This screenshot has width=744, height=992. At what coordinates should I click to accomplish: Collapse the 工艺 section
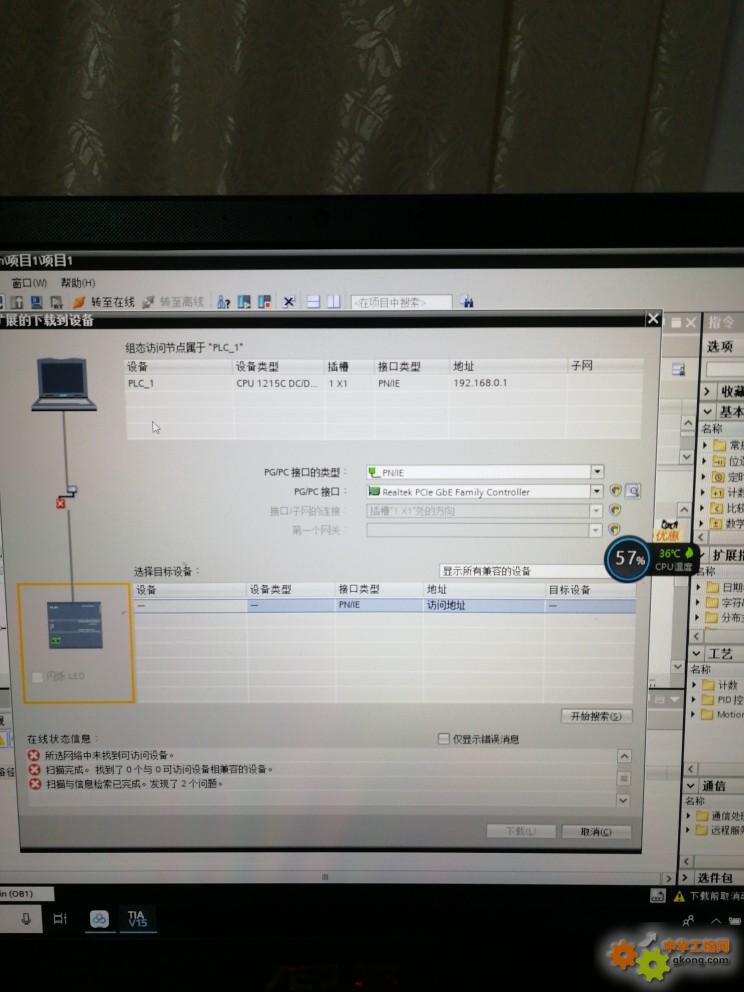tap(697, 654)
